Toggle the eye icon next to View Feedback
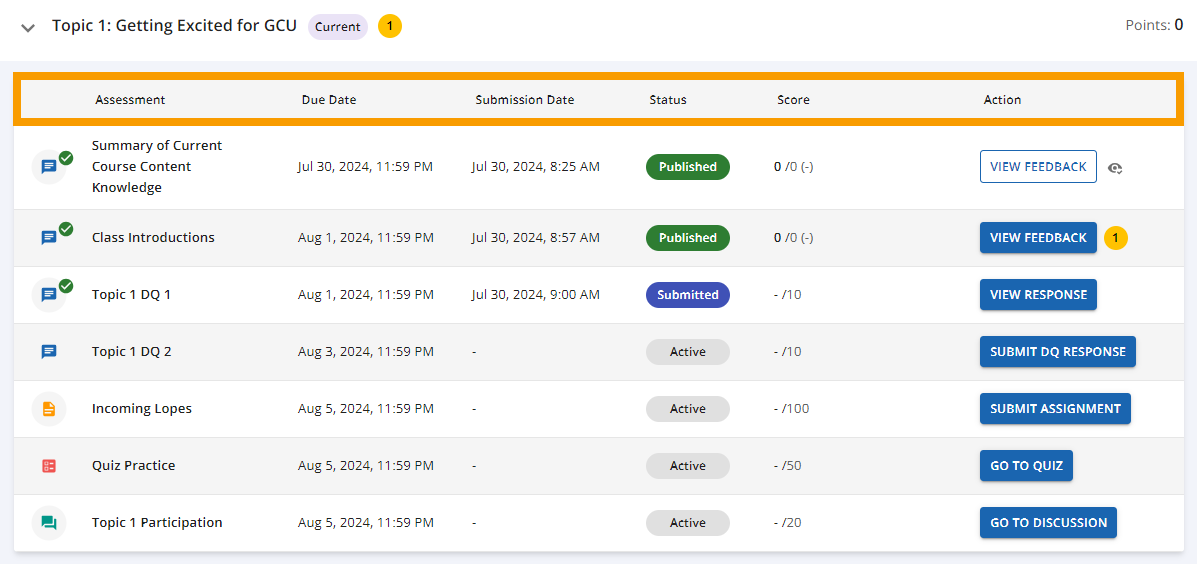The width and height of the screenshot is (1197, 564). 1115,168
